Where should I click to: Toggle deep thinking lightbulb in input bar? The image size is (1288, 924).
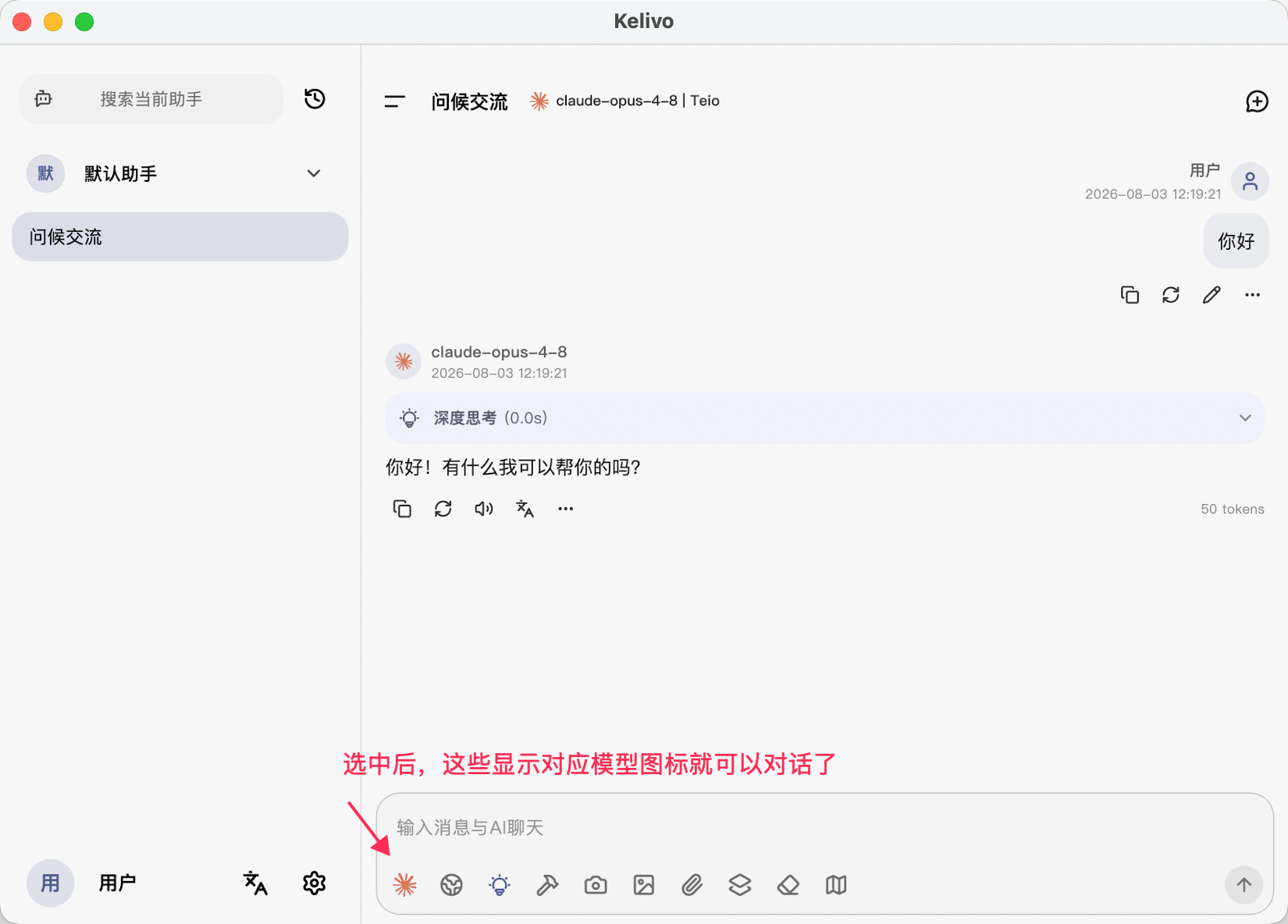(x=500, y=884)
